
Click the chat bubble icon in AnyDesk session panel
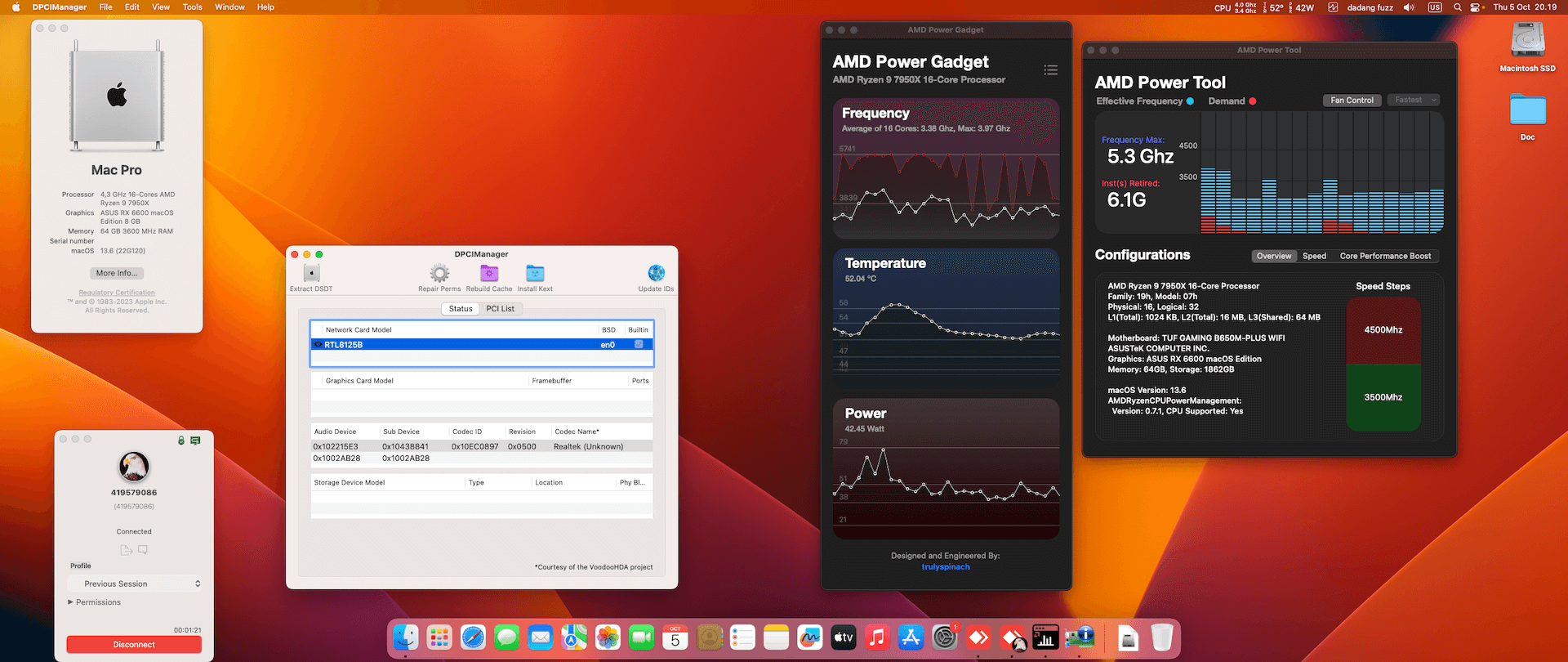tap(143, 550)
